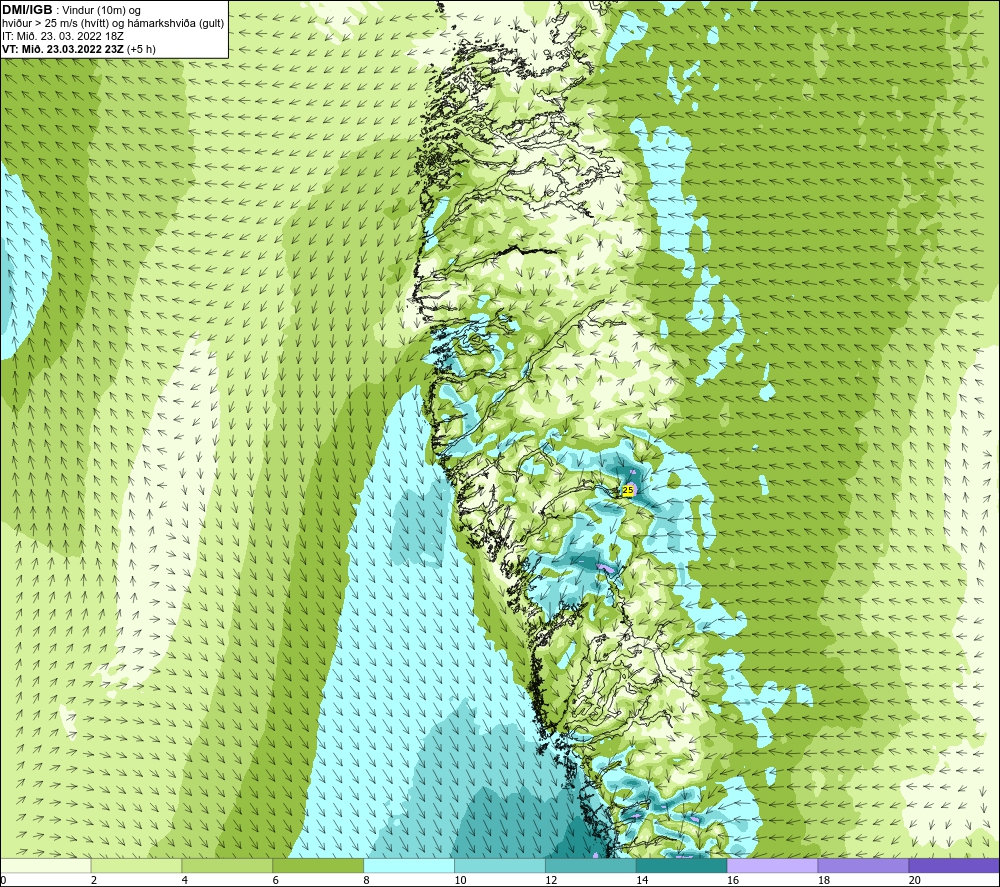Click the legend label '16'
1000x887 pixels.
(732, 880)
